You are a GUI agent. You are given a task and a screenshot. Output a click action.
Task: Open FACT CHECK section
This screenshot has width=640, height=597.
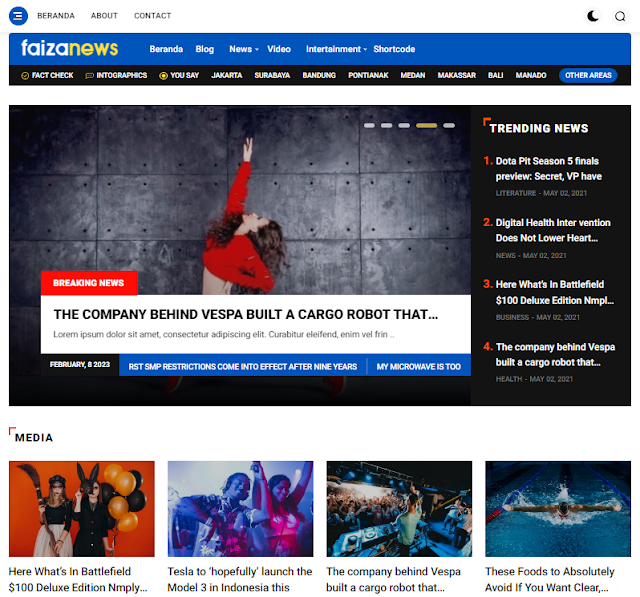click(x=52, y=75)
